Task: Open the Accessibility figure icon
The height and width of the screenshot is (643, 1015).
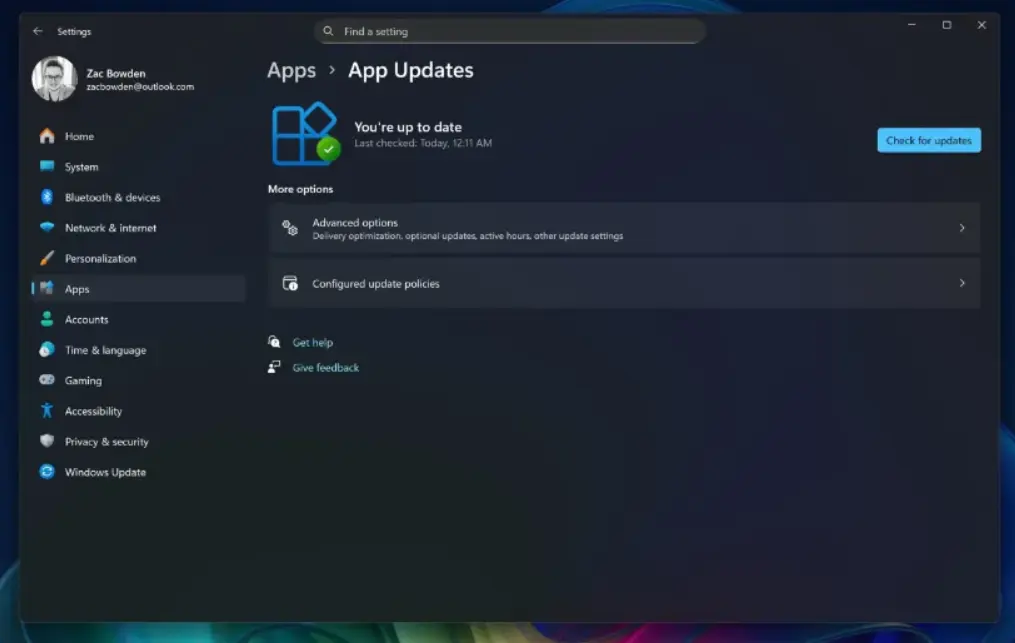Action: (x=46, y=411)
